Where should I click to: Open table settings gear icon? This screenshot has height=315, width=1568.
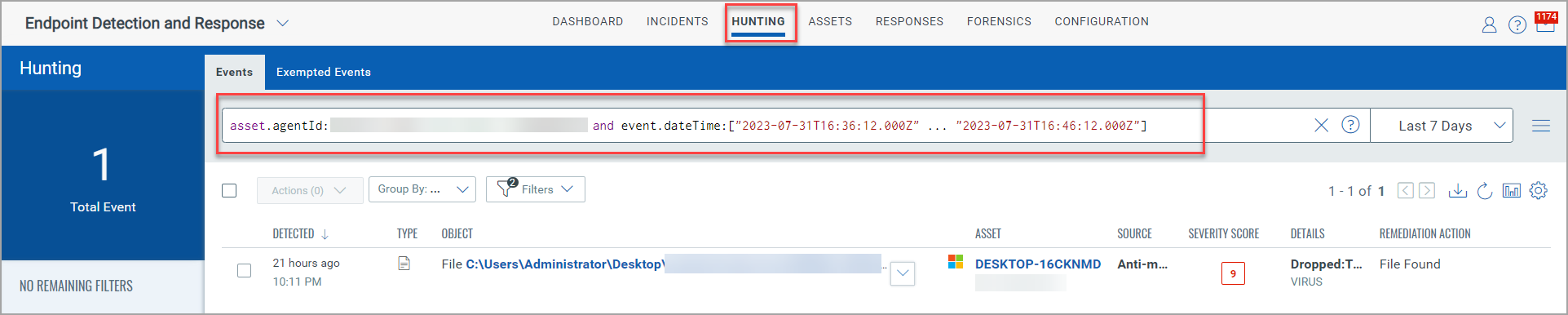click(1539, 190)
